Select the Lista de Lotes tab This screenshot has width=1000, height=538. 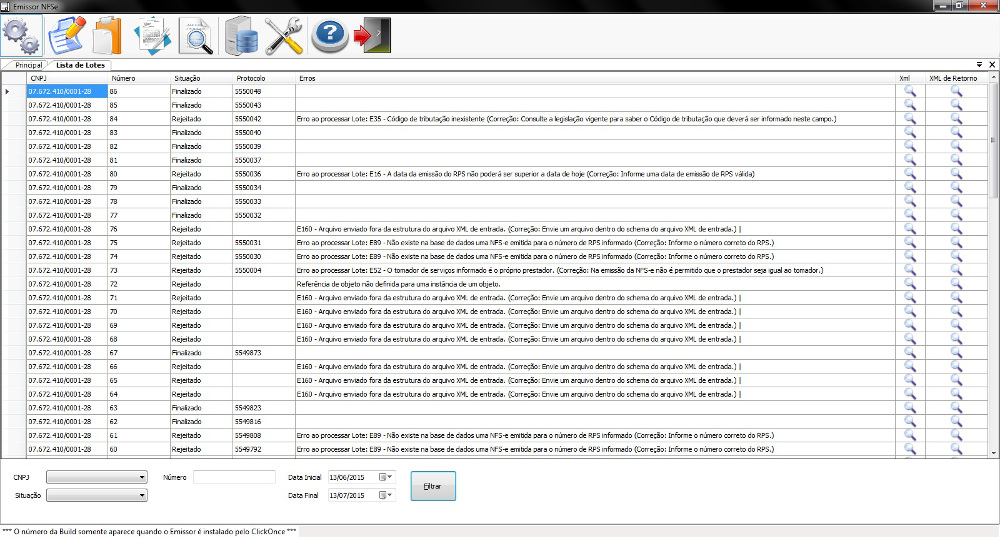[80, 65]
